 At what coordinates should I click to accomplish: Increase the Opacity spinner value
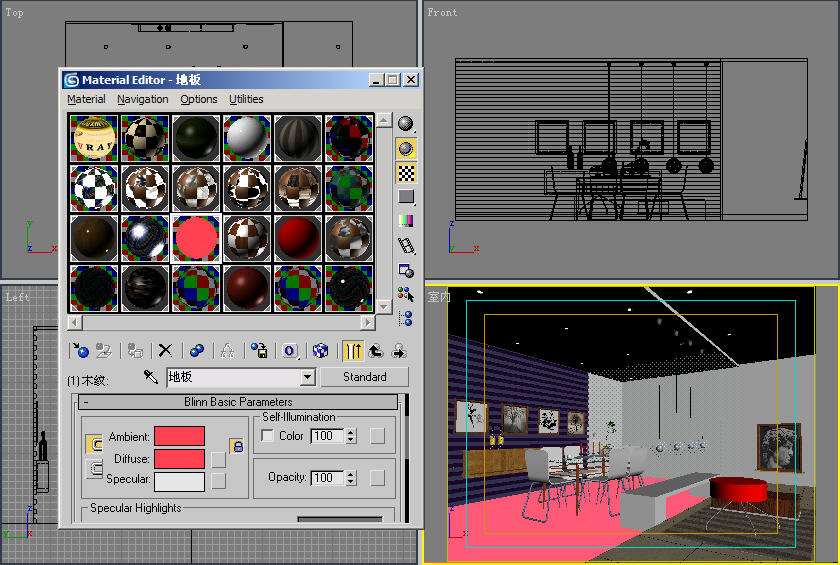[350, 474]
